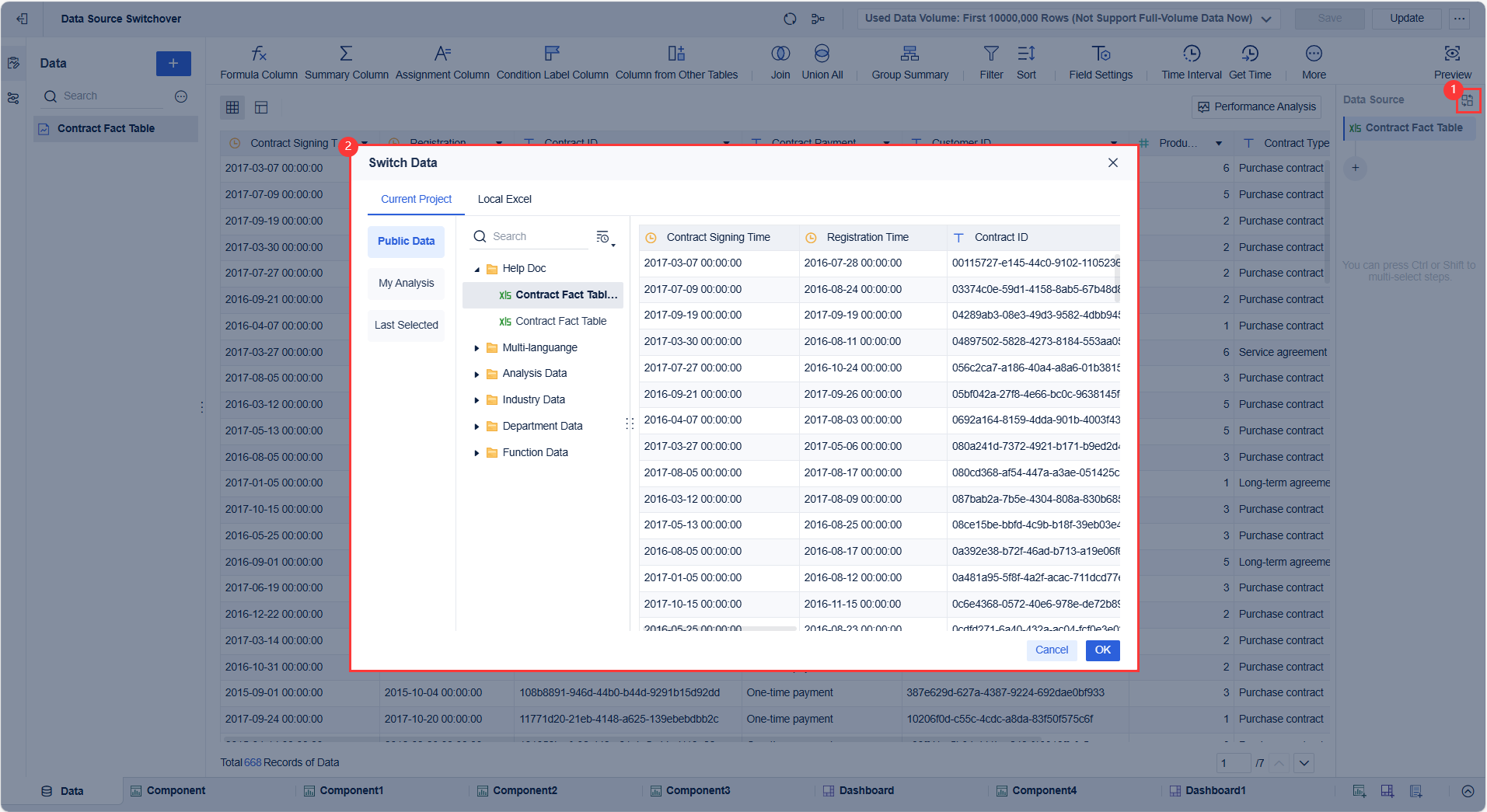Switch the data table to card view
1487x812 pixels.
[x=262, y=106]
